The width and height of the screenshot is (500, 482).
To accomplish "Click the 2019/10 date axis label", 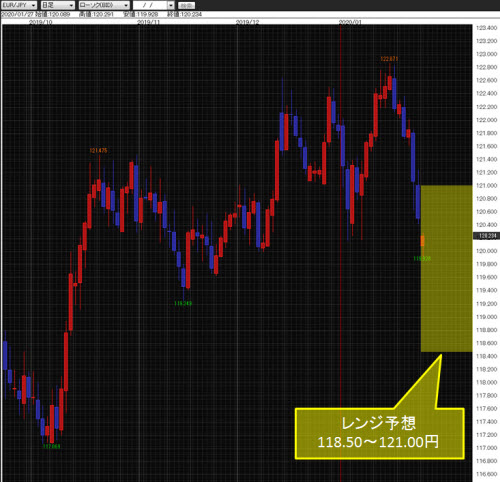I will point(41,22).
